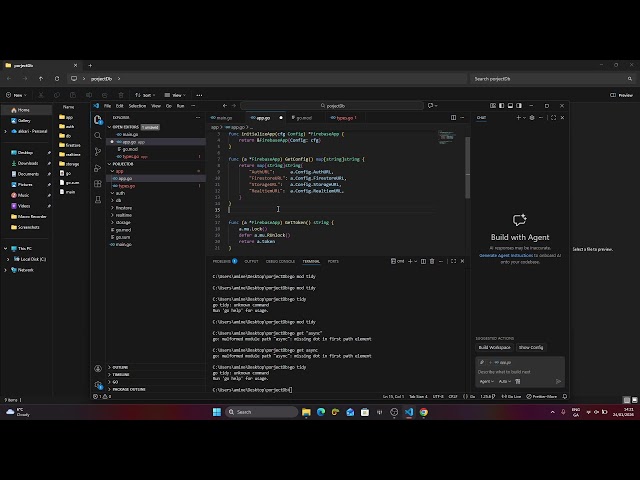Toggle Preview pane in File Explorer
640x480 pixels.
[x=621, y=95]
